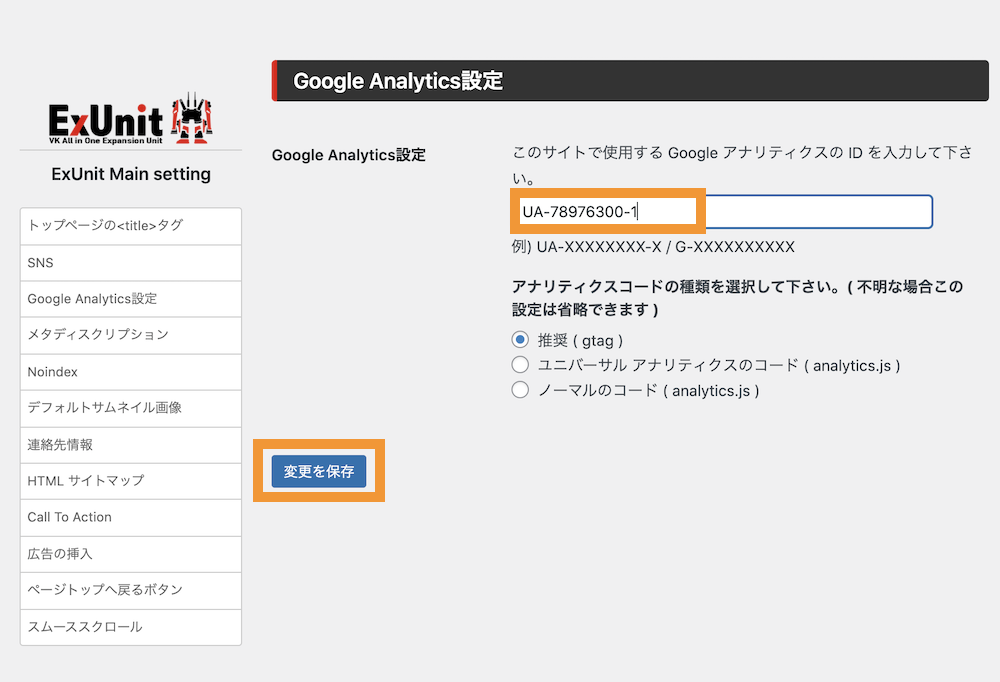Open the スムーススクロール section
The height and width of the screenshot is (682, 1000).
pyautogui.click(x=131, y=627)
